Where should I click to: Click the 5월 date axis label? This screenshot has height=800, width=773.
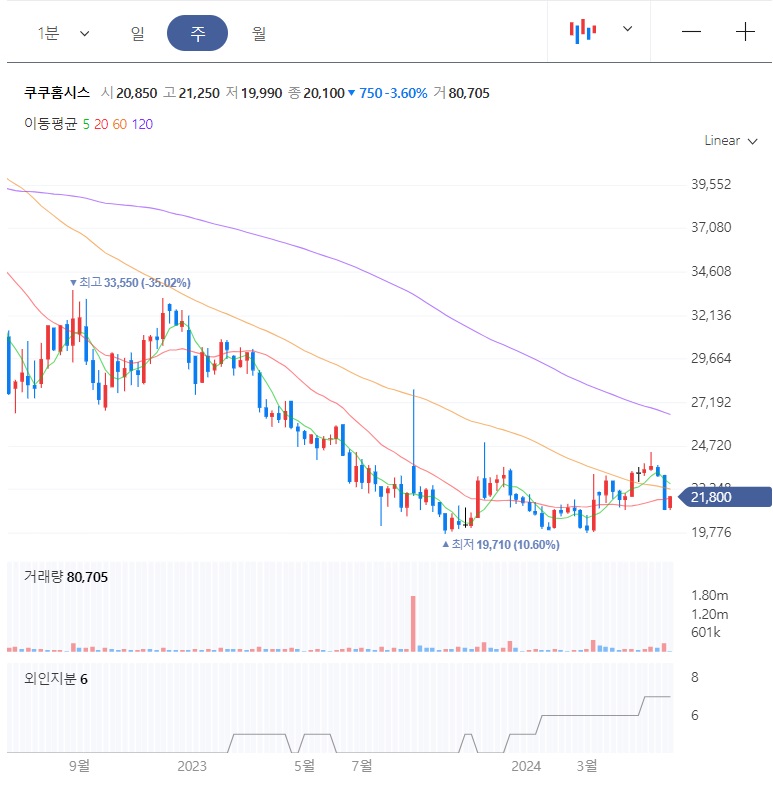pos(304,766)
